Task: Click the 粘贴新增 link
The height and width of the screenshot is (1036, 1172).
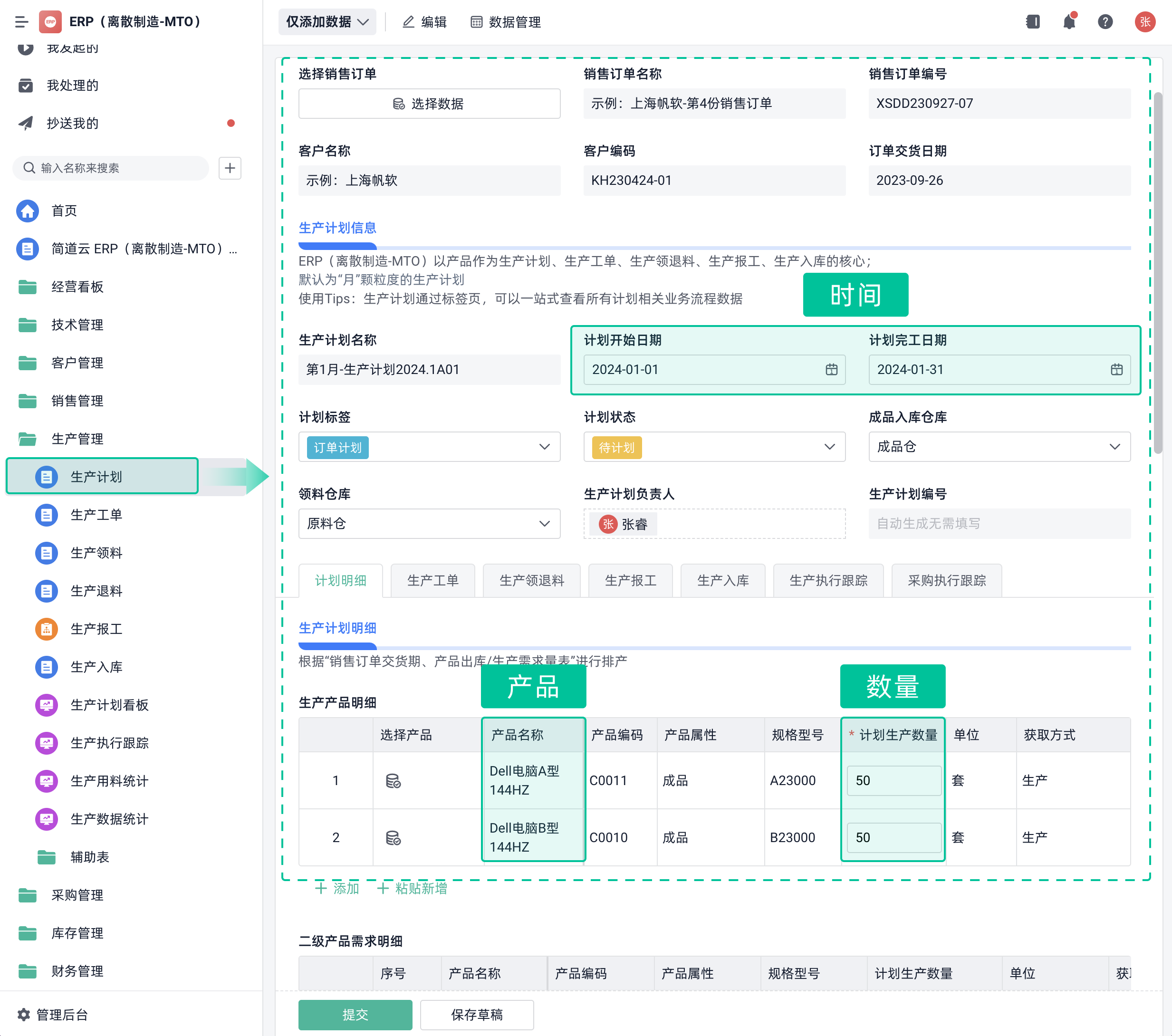Action: [x=411, y=888]
